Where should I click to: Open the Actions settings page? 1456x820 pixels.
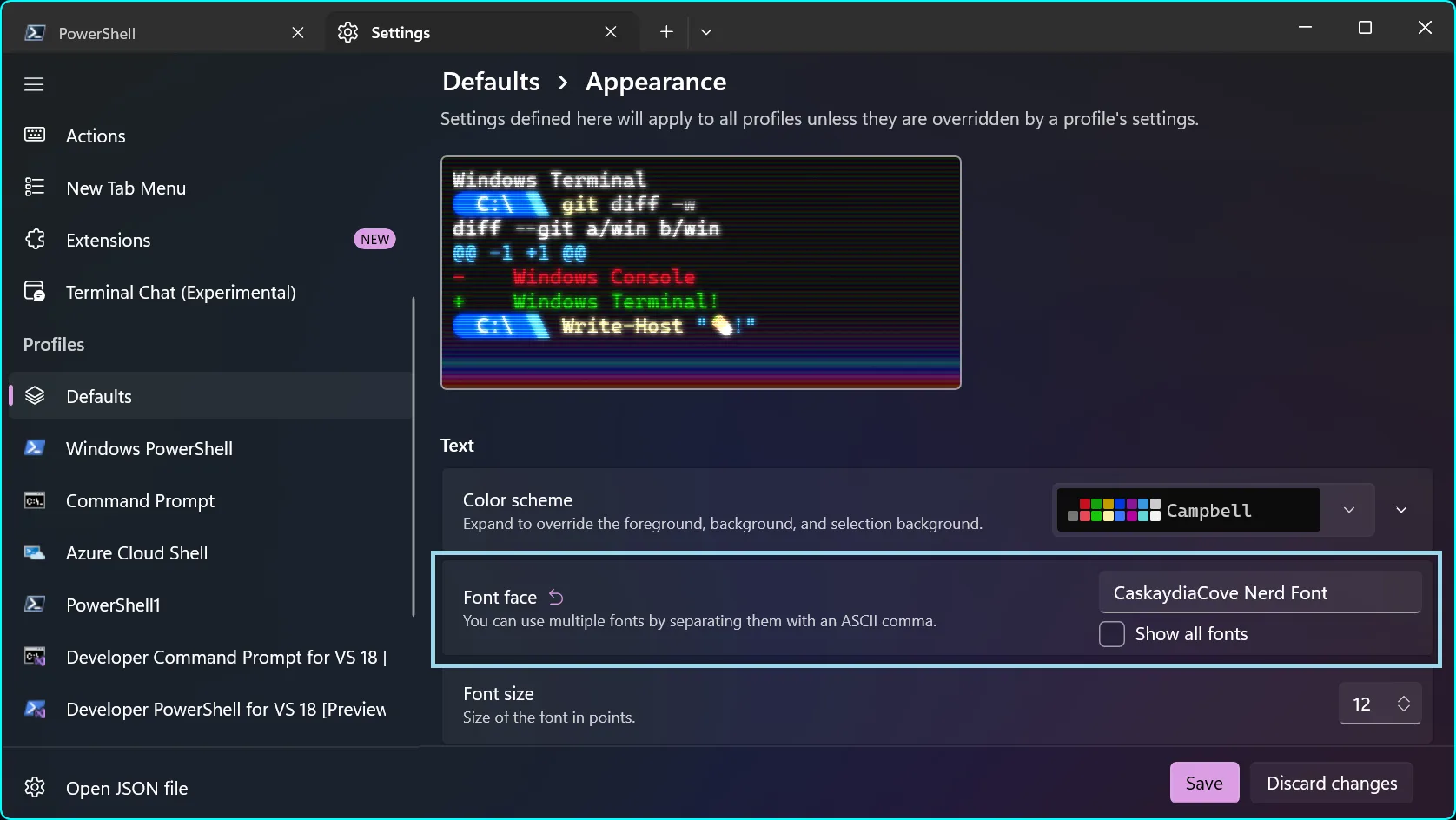pyautogui.click(x=97, y=136)
